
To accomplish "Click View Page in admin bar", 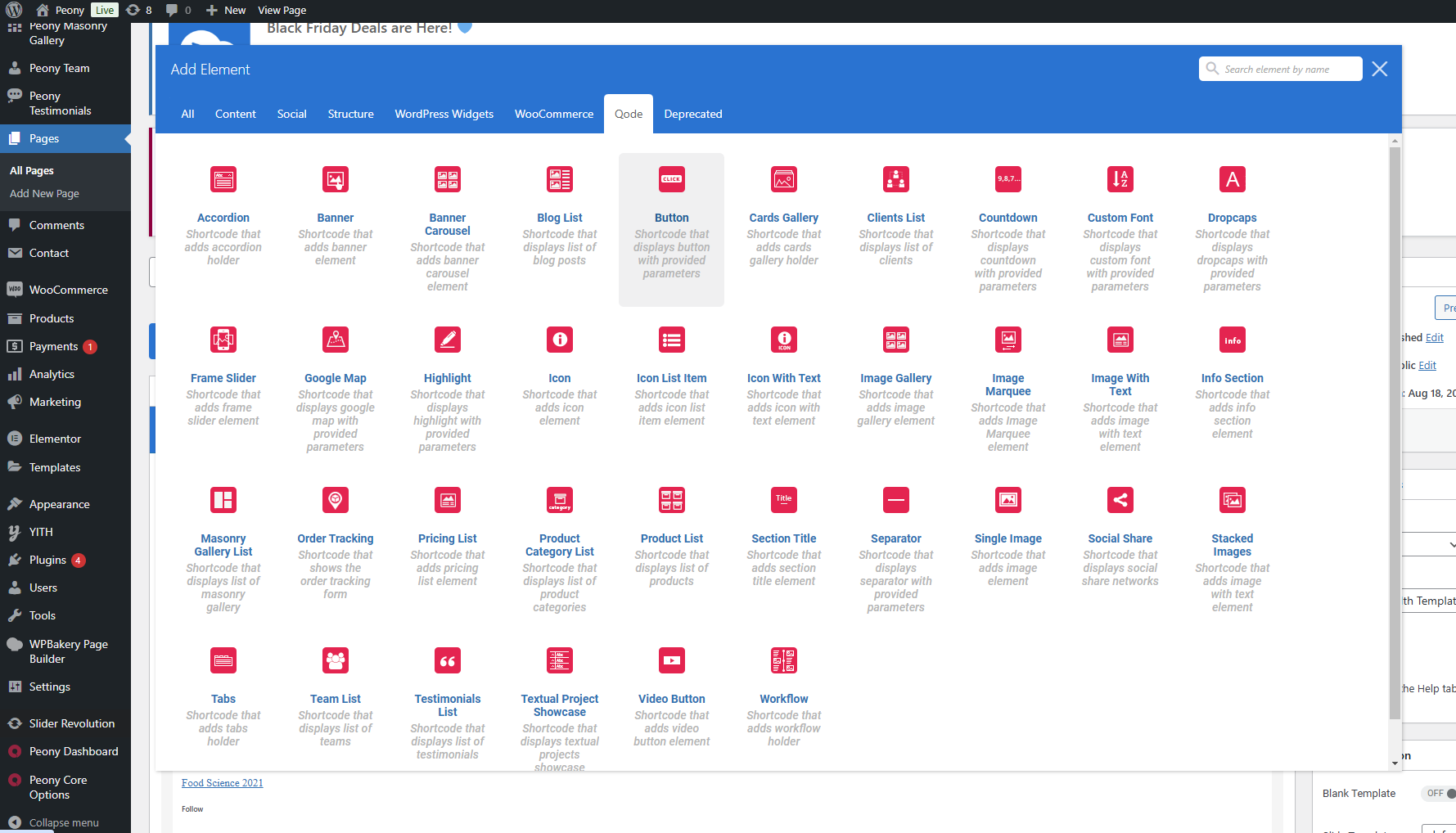I will pos(282,10).
